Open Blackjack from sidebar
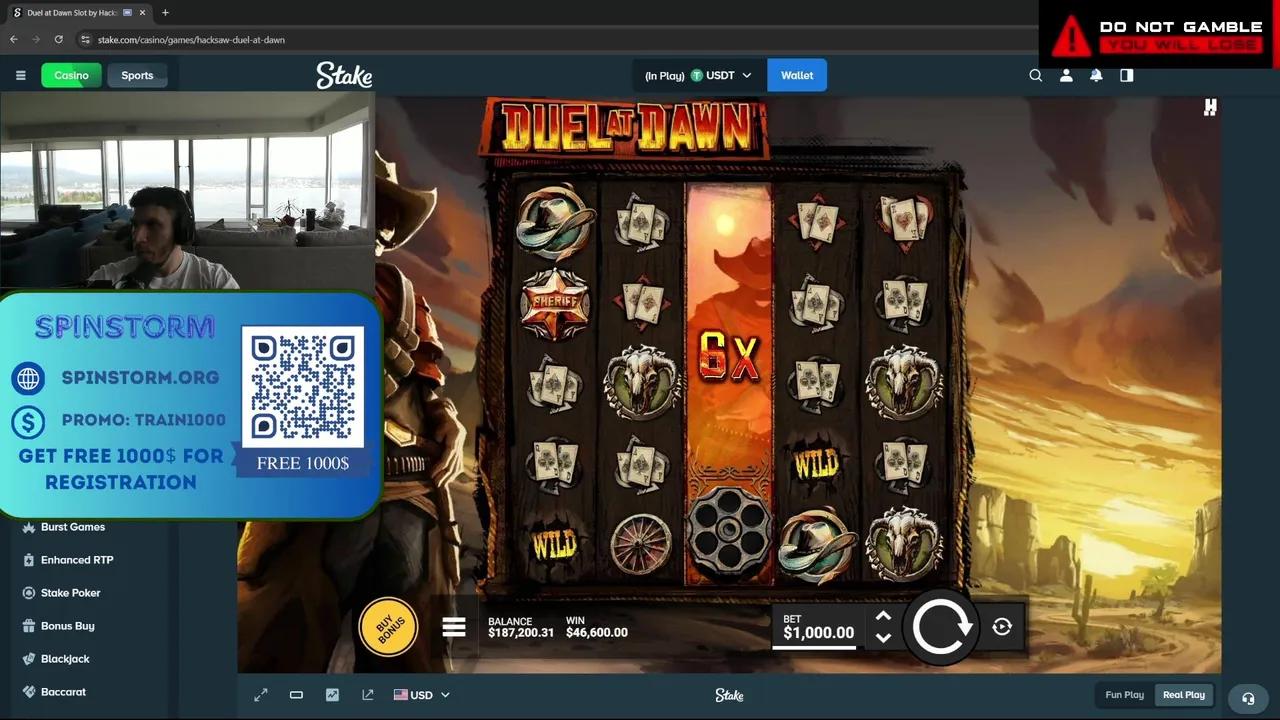The height and width of the screenshot is (720, 1280). [x=65, y=659]
